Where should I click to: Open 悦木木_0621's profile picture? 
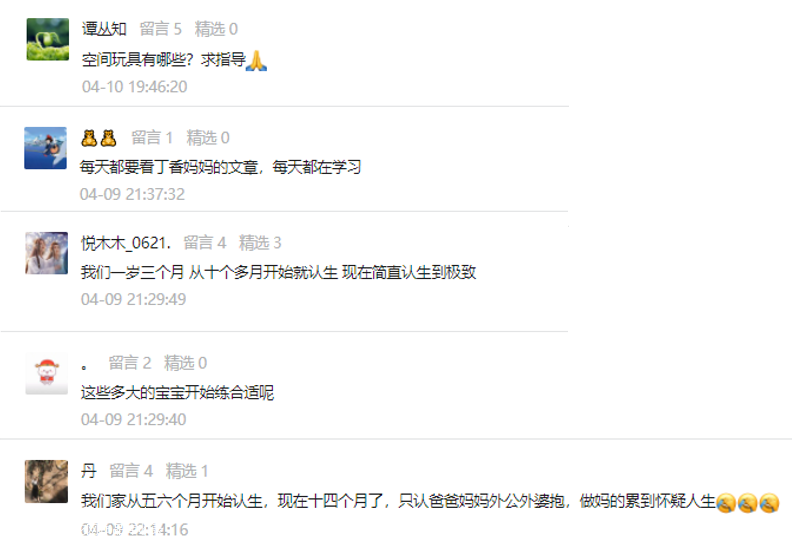click(x=46, y=253)
